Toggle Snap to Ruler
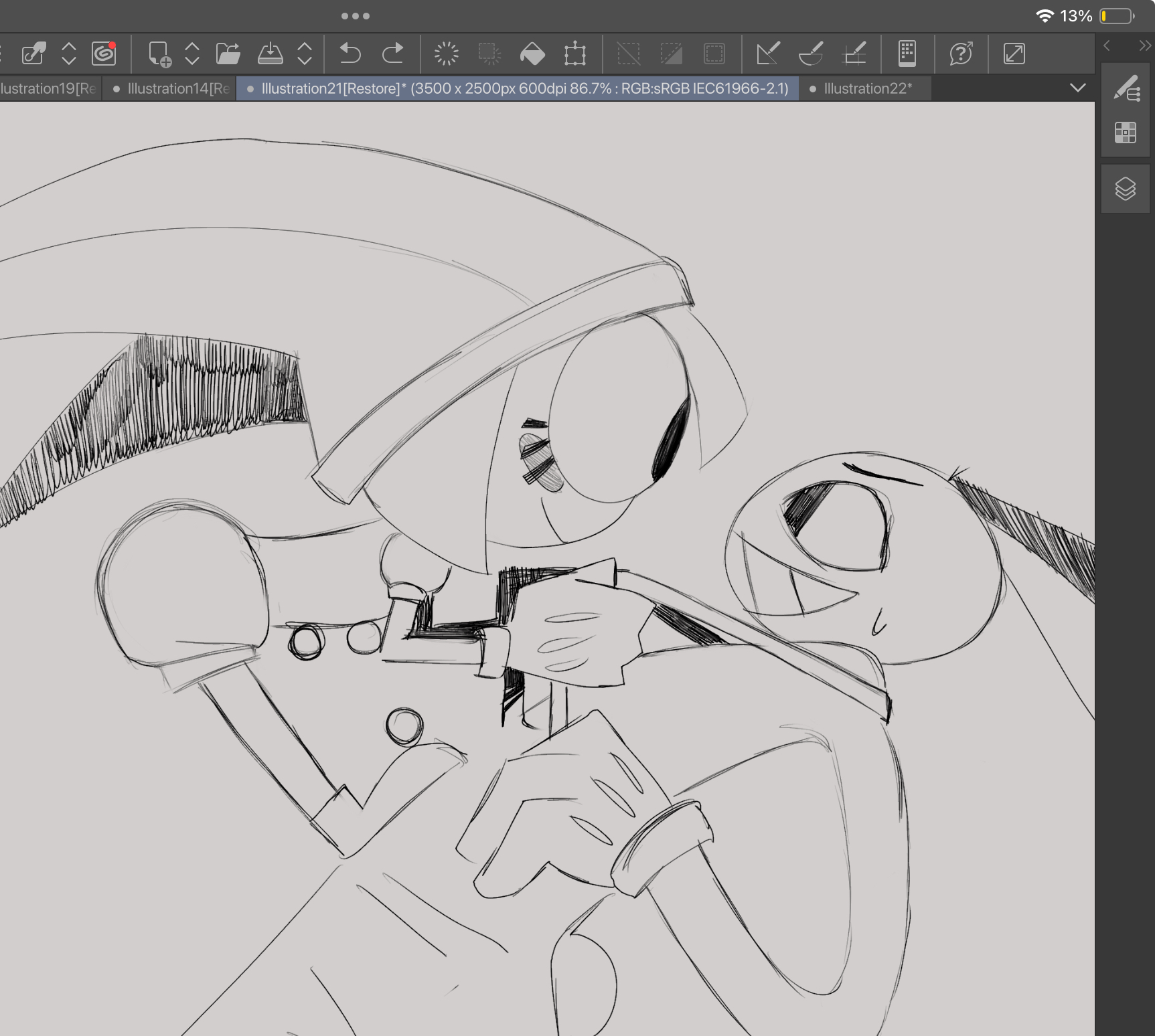Image resolution: width=1155 pixels, height=1036 pixels. click(767, 54)
